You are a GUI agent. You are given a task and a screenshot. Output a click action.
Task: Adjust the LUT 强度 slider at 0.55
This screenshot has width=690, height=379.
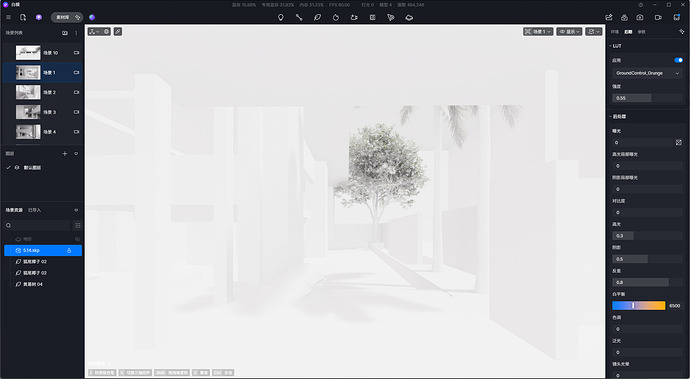coord(647,98)
